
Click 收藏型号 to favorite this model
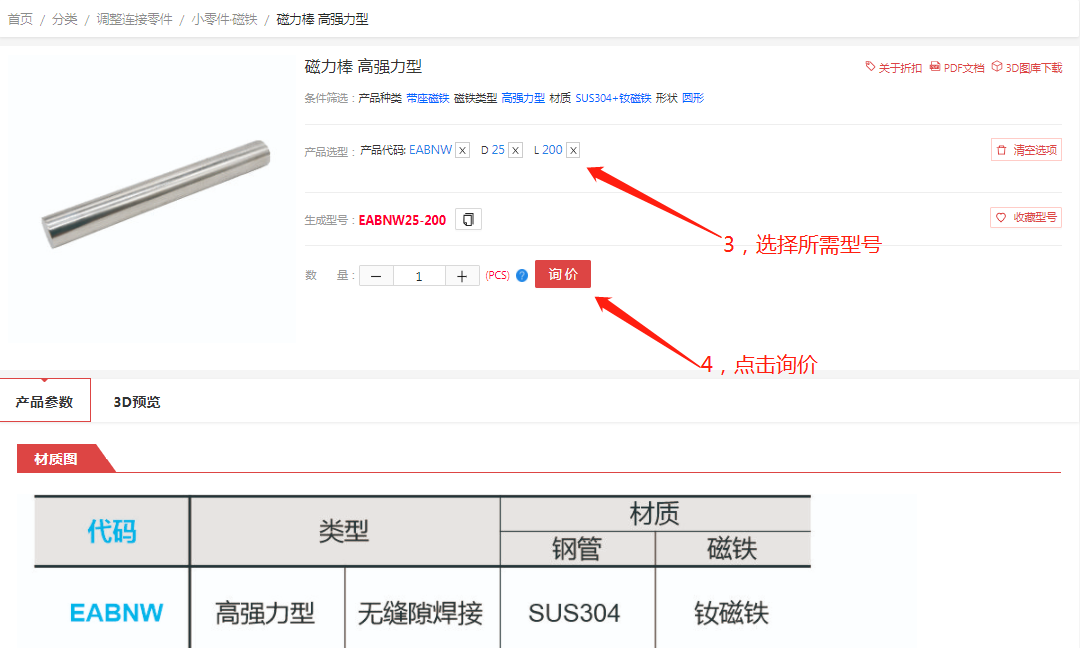pos(1026,217)
